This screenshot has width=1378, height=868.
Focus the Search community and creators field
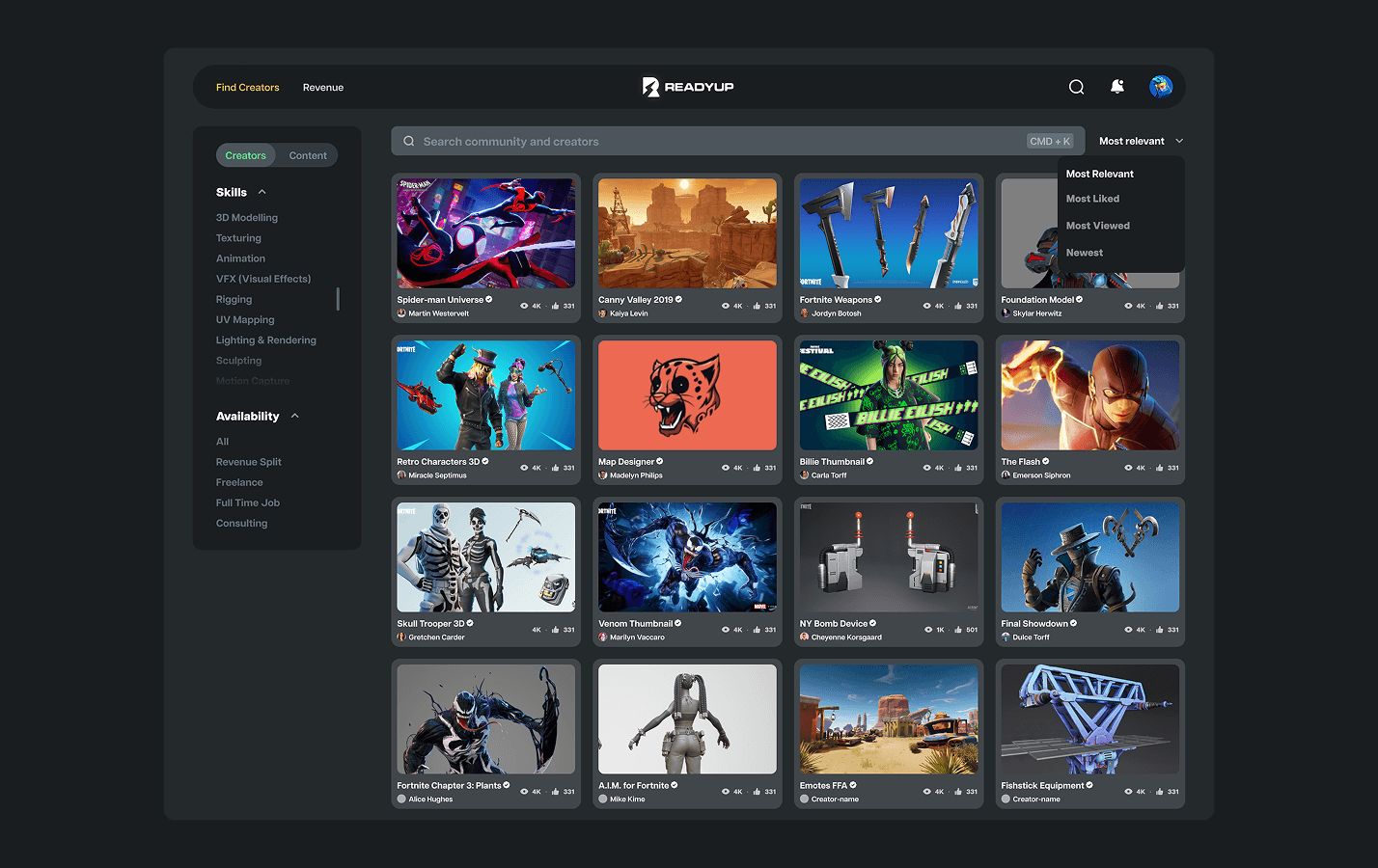pyautogui.click(x=737, y=141)
